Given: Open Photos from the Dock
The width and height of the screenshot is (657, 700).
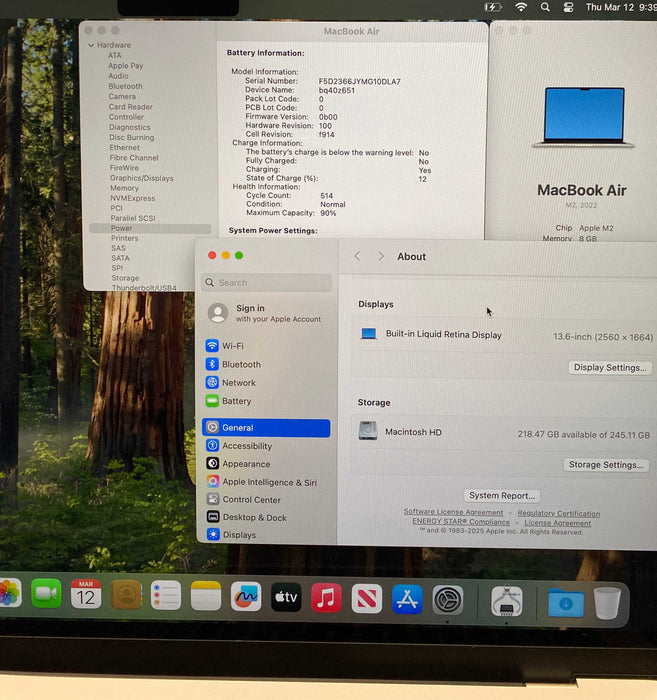Looking at the screenshot, I should 9,593.
